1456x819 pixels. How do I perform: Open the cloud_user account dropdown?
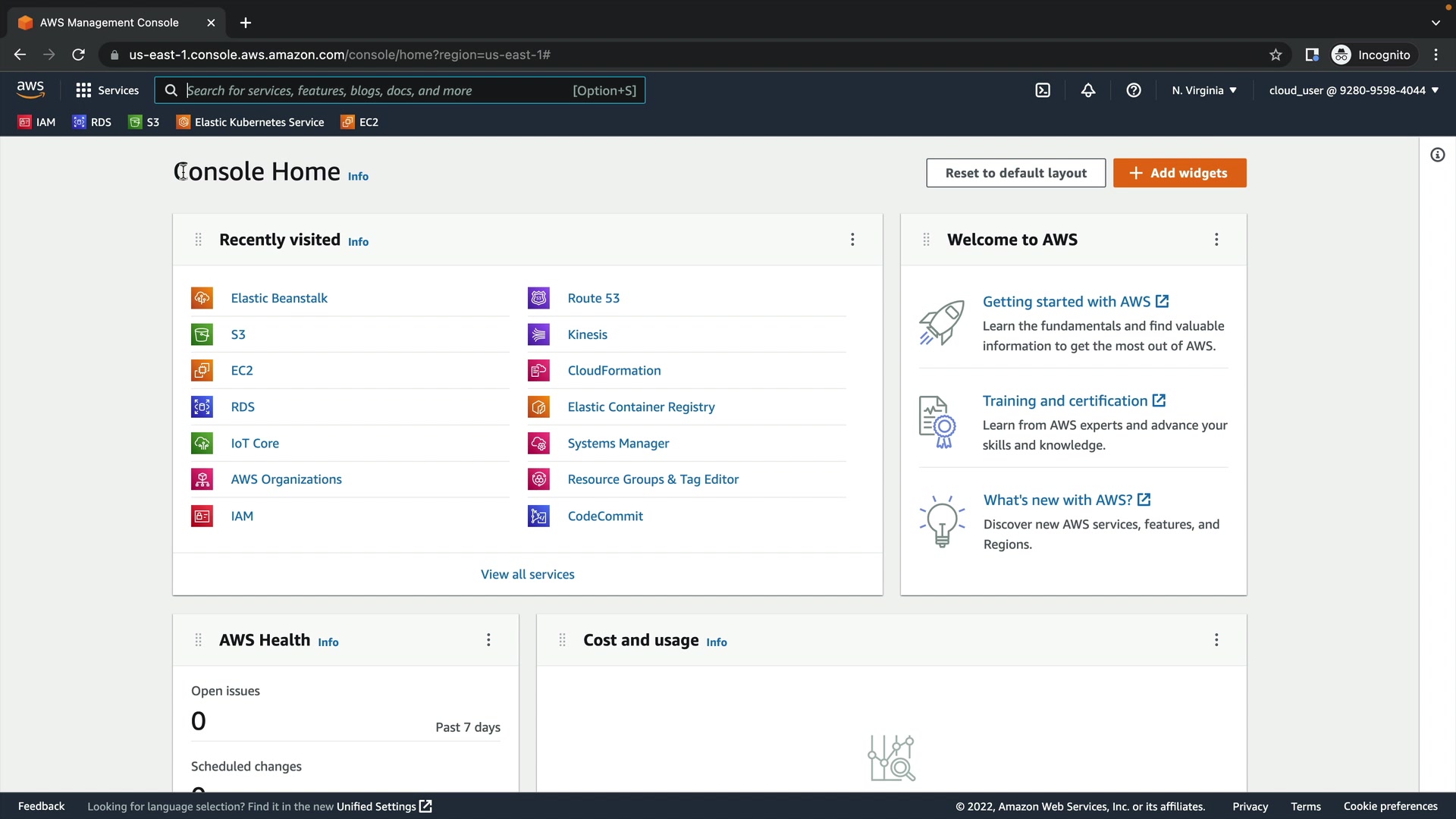point(1354,90)
